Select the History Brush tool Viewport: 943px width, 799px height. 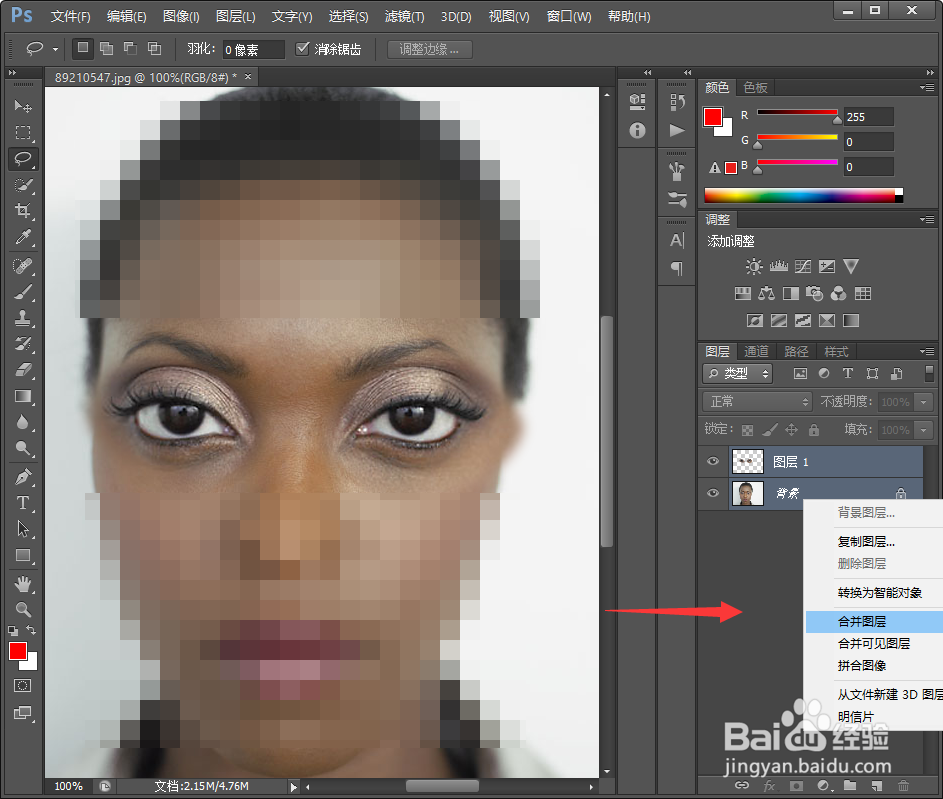point(23,344)
